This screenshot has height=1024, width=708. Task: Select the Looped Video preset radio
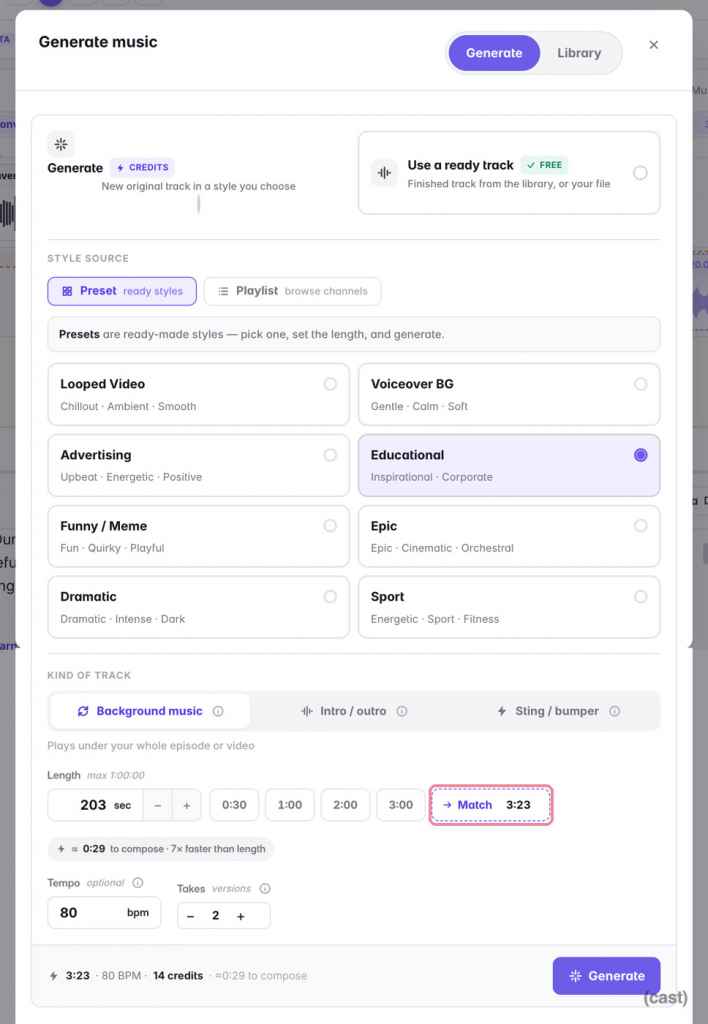[330, 384]
